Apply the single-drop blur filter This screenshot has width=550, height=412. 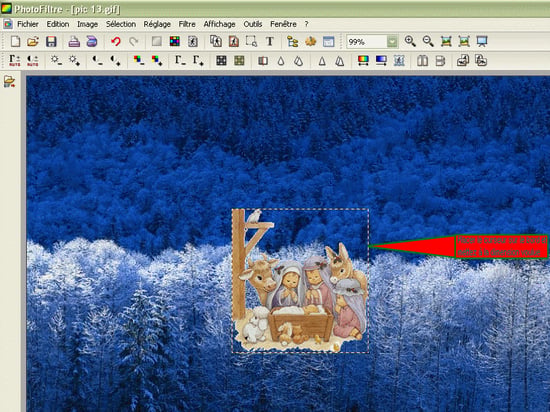(x=281, y=61)
